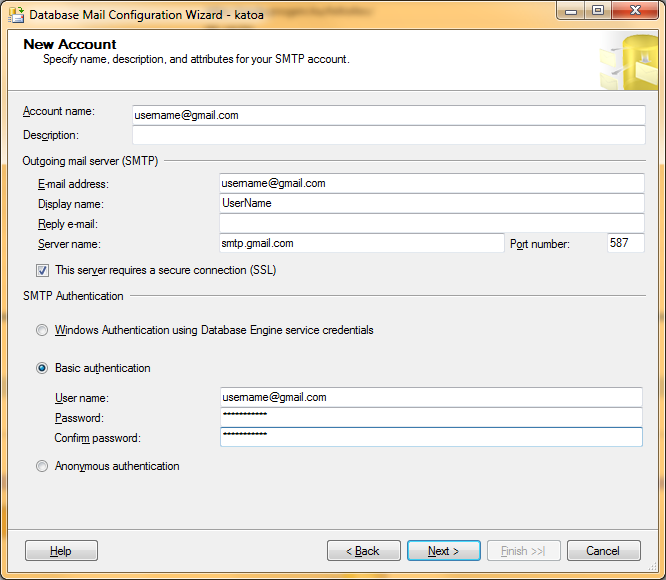Go back with the Back button
666x580 pixels.
coord(363,551)
